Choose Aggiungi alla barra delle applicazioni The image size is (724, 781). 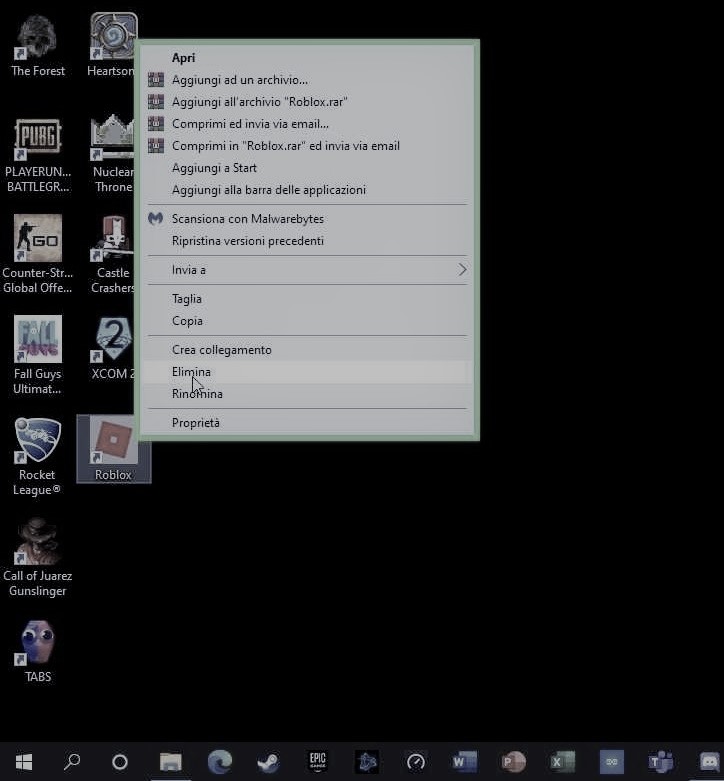pos(307,190)
